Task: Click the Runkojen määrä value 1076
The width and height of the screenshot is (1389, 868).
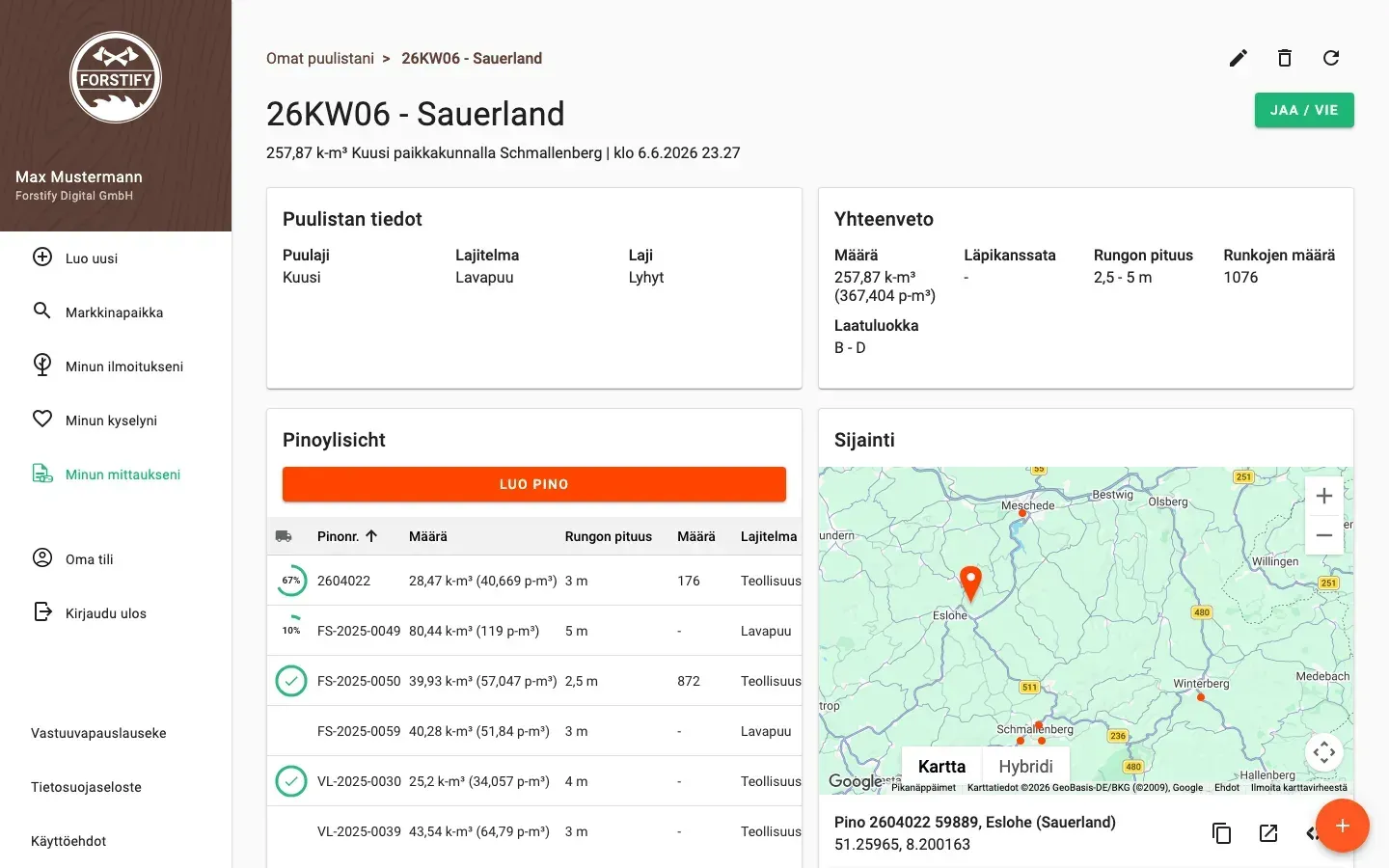Action: [1240, 277]
